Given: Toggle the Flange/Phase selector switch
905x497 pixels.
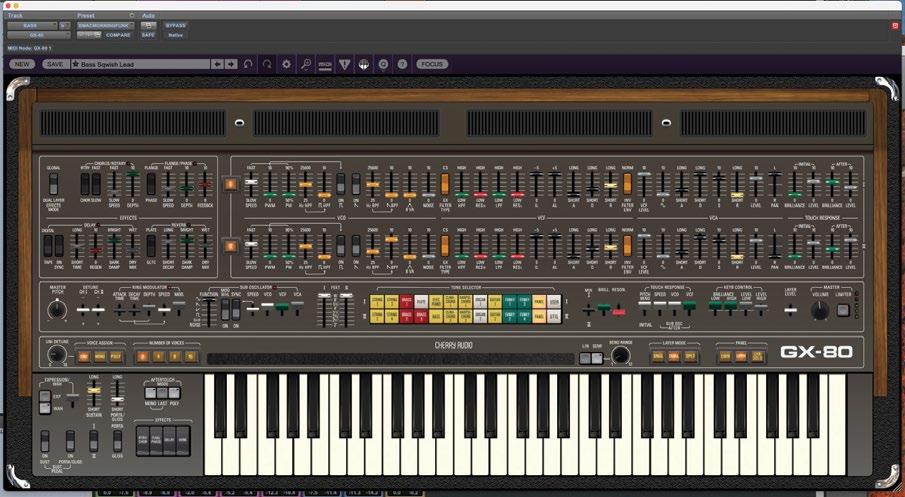Looking at the screenshot, I should 151,184.
